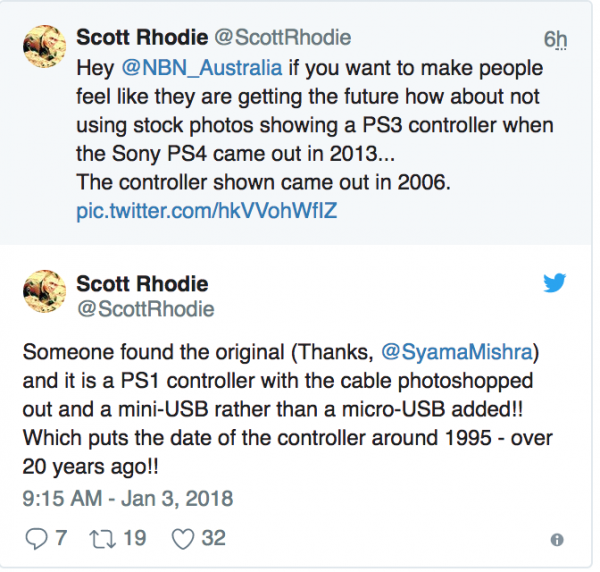Open the @NBN_Australia mention link

pyautogui.click(x=178, y=74)
